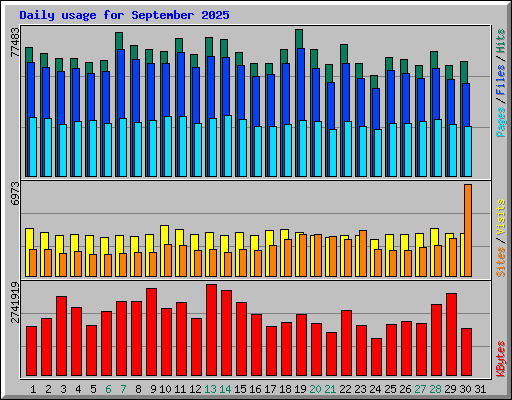Click the red KBytes bar for day 13
This screenshot has width=512, height=400.
211,330
